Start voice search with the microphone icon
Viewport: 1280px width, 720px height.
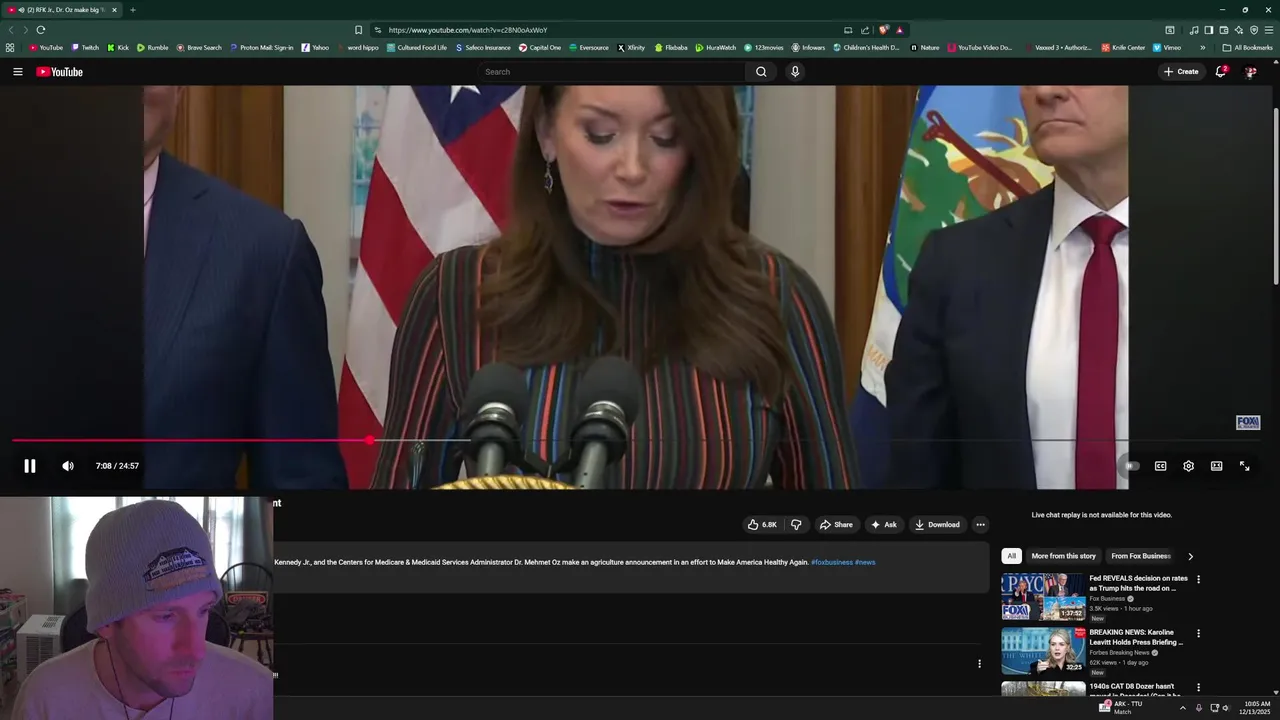point(795,72)
